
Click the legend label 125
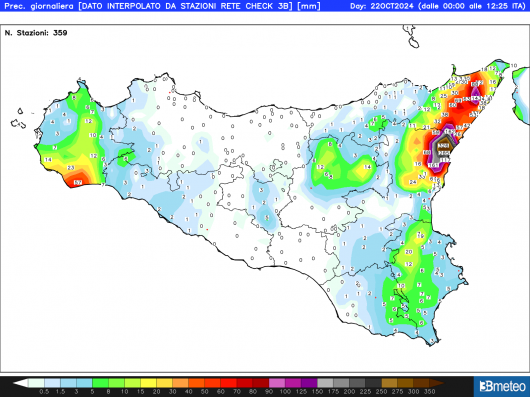pos(301,392)
